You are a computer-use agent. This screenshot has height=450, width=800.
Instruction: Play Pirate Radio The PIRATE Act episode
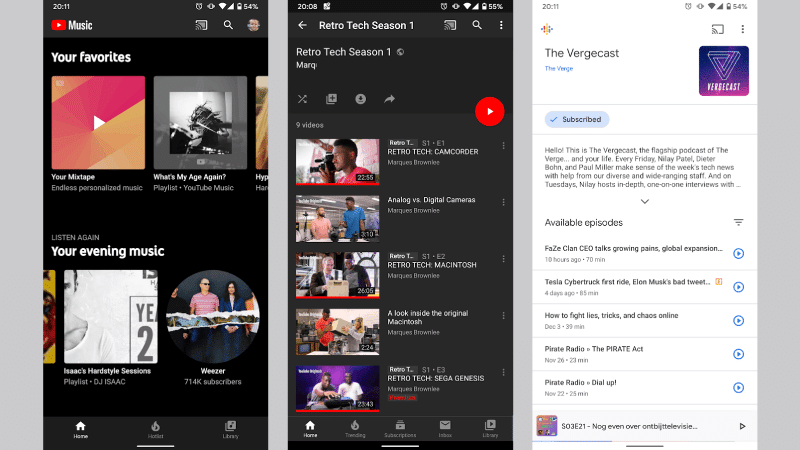click(738, 354)
